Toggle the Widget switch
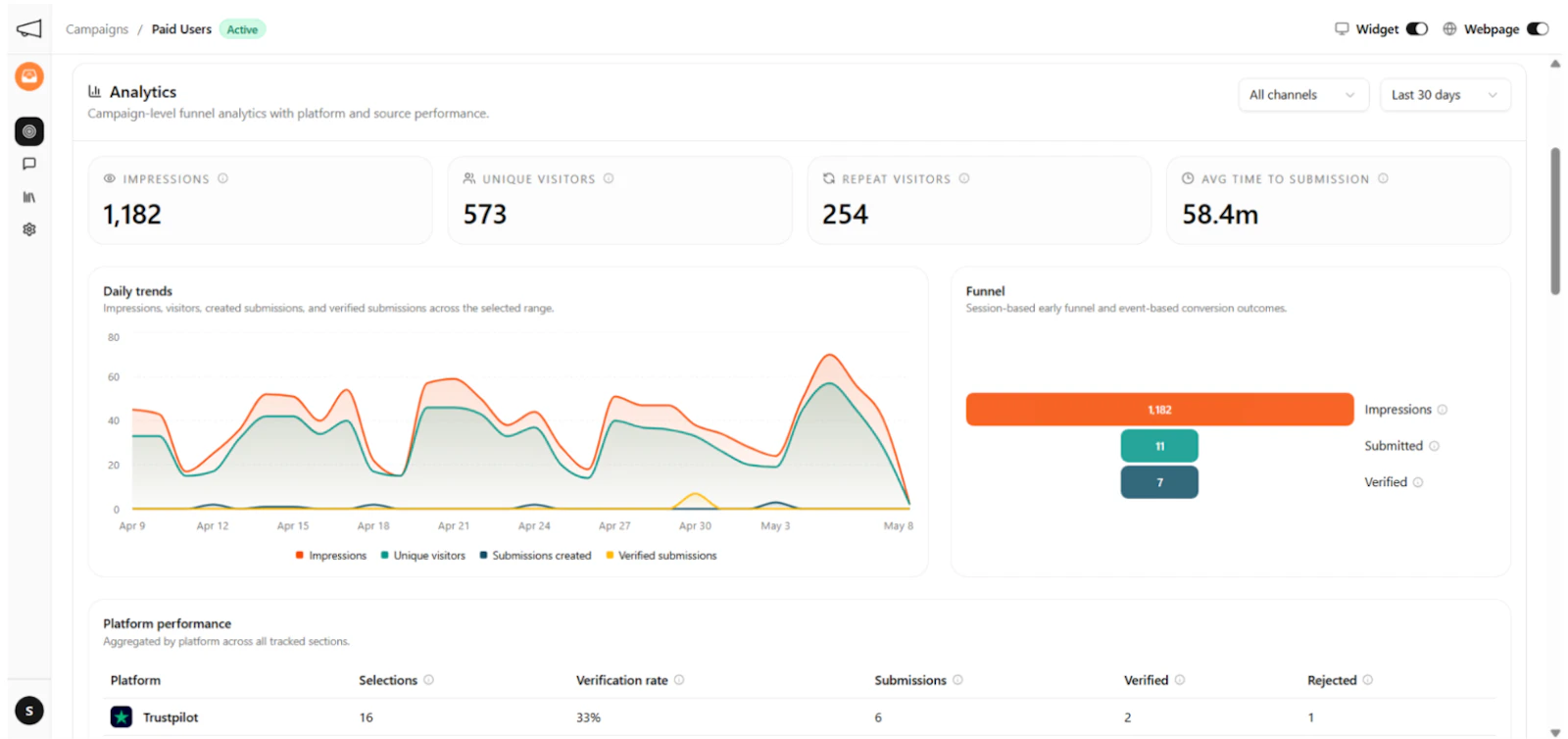The height and width of the screenshot is (739, 1568). (x=1417, y=28)
